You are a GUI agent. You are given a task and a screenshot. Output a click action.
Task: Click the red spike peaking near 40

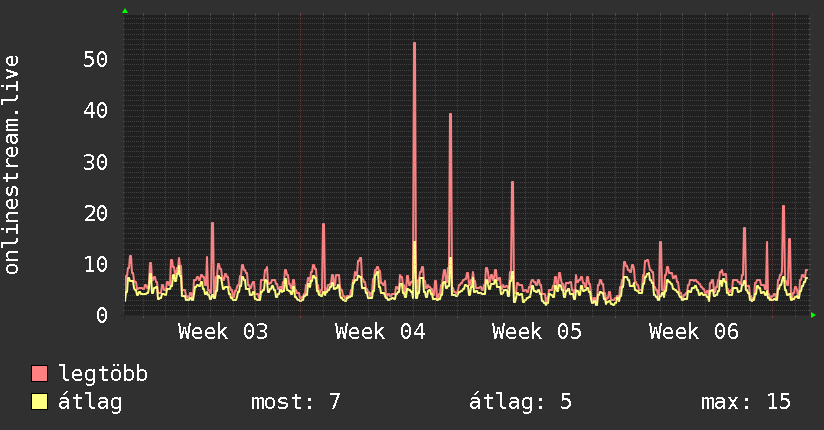point(450,184)
